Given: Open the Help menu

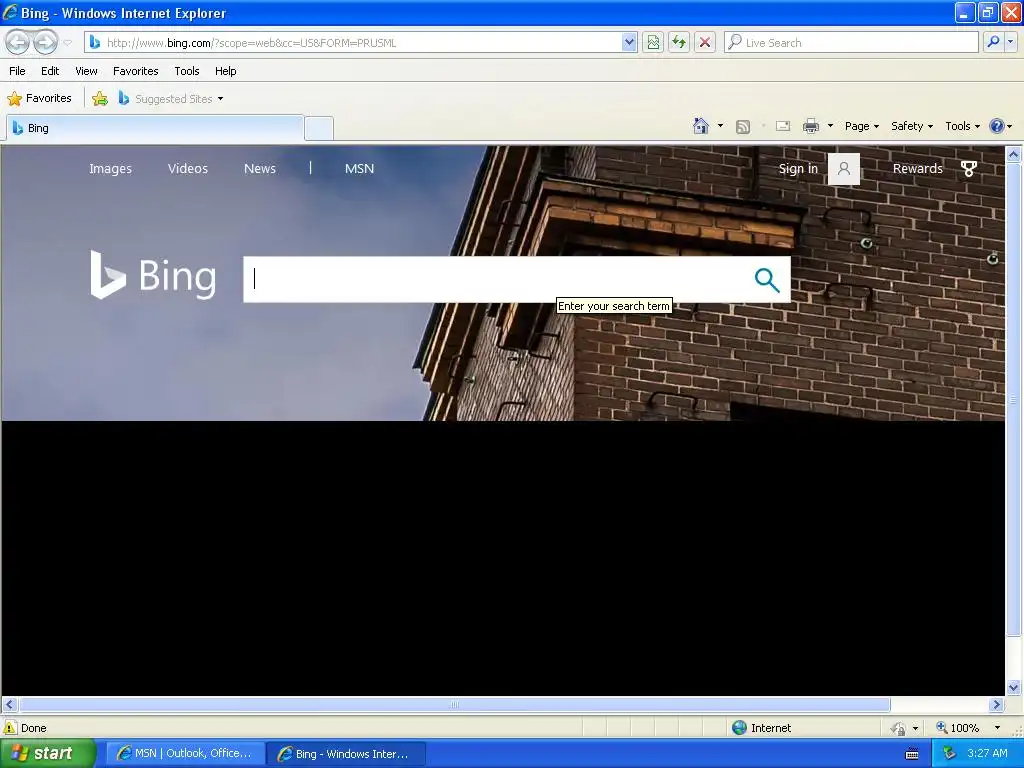Looking at the screenshot, I should [x=225, y=71].
